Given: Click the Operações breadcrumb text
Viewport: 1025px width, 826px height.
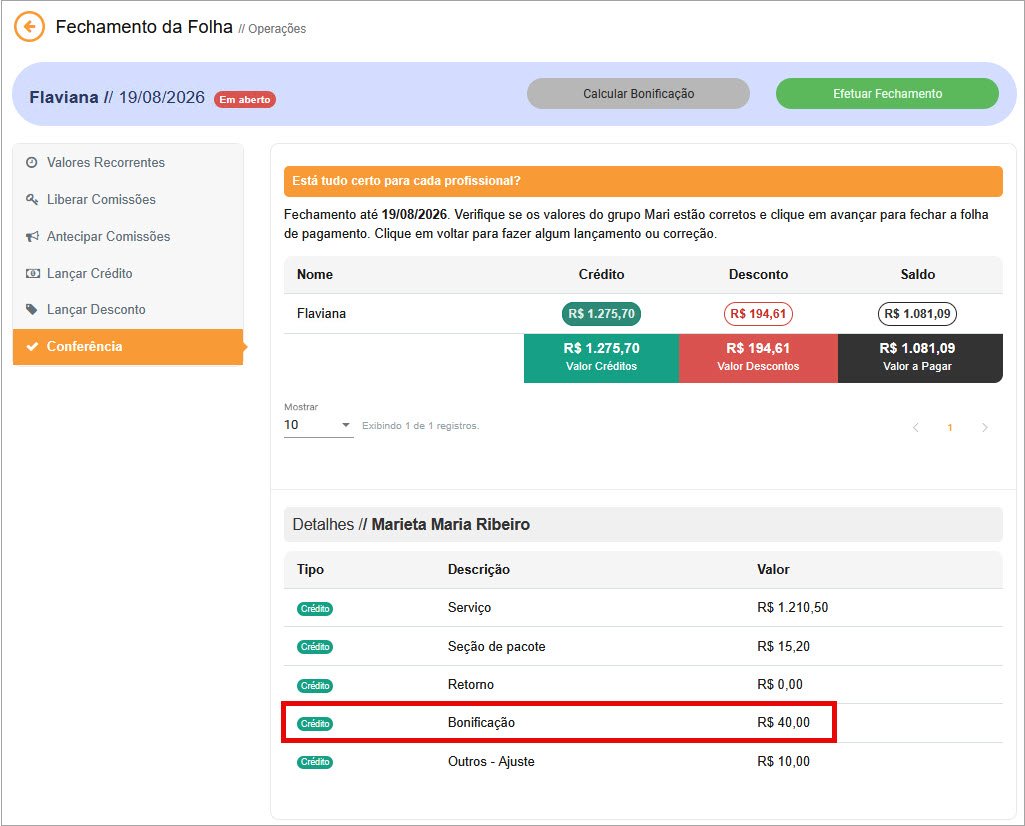Looking at the screenshot, I should (x=277, y=29).
